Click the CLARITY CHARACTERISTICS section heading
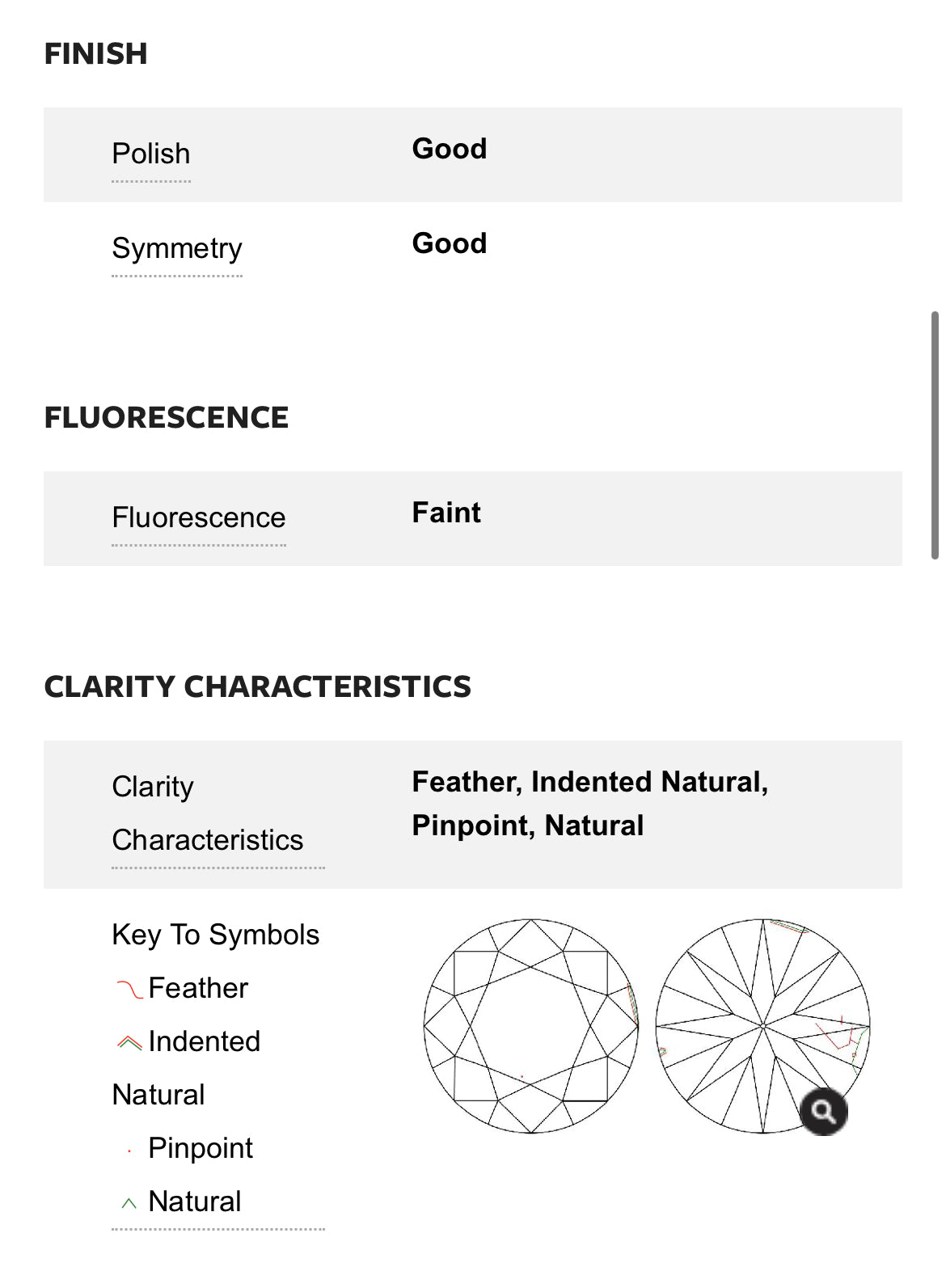Viewport: 946px width, 1288px height. pos(257,686)
